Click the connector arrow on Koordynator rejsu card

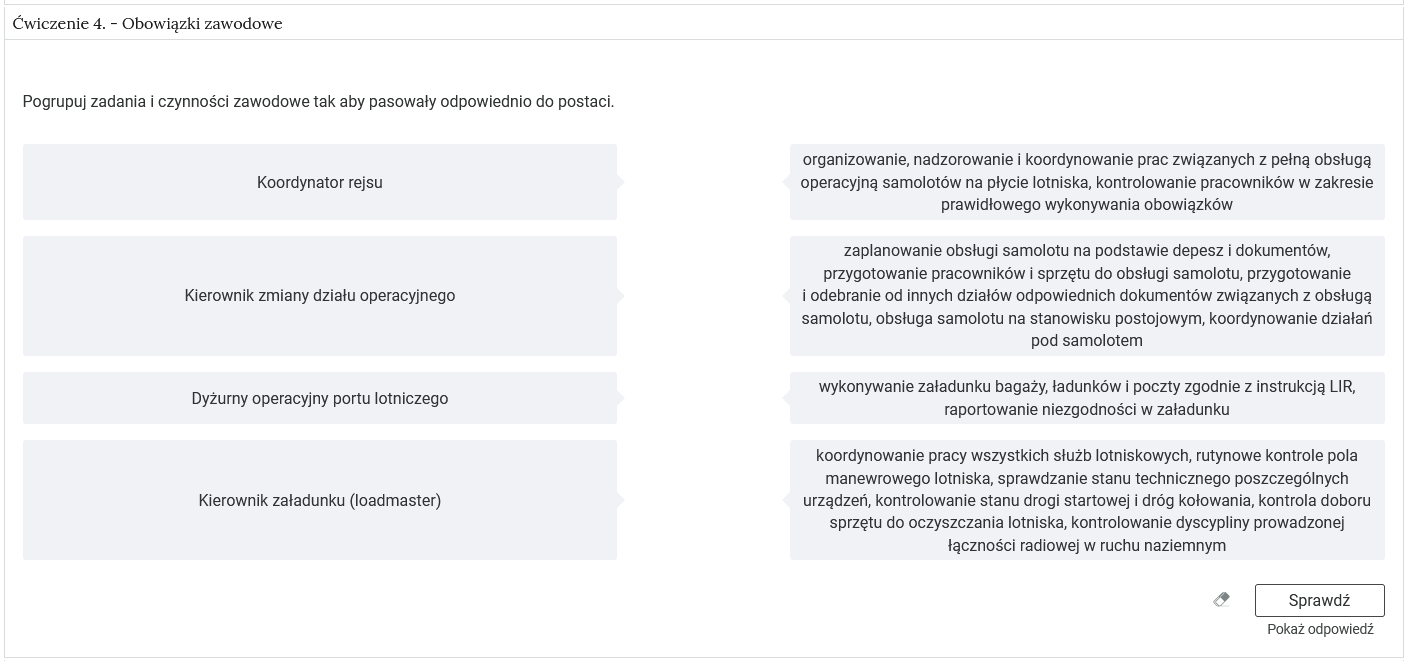point(620,182)
